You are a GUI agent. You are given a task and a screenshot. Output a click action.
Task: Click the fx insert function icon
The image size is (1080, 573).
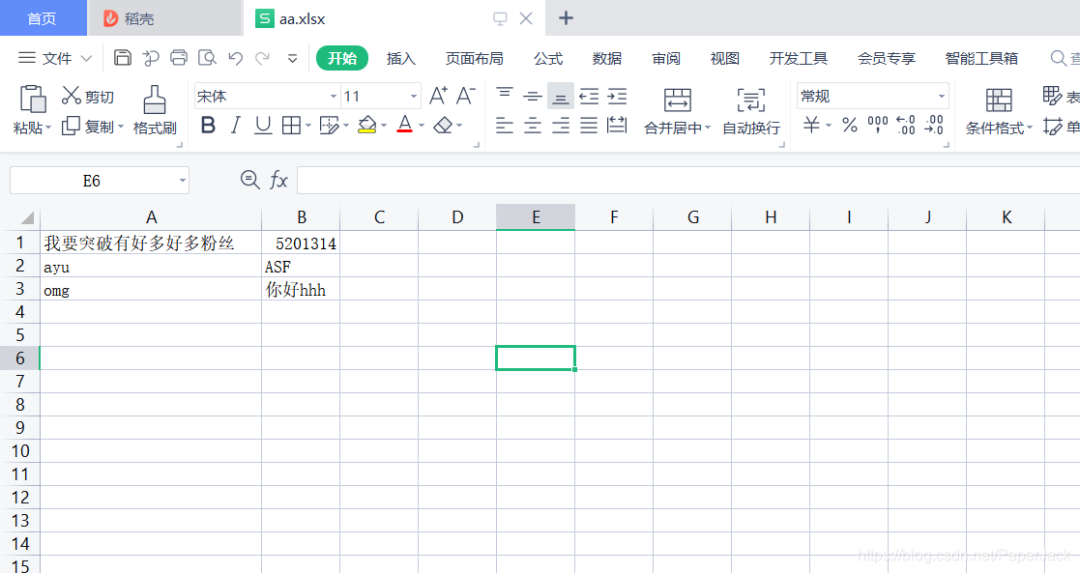tap(278, 180)
